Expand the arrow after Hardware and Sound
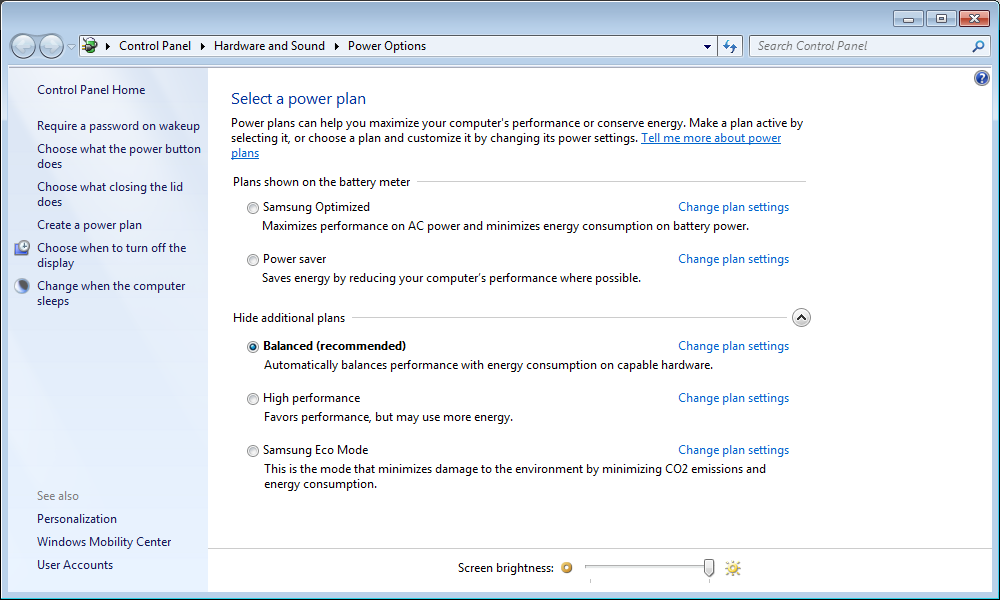The image size is (1000, 600). (337, 46)
